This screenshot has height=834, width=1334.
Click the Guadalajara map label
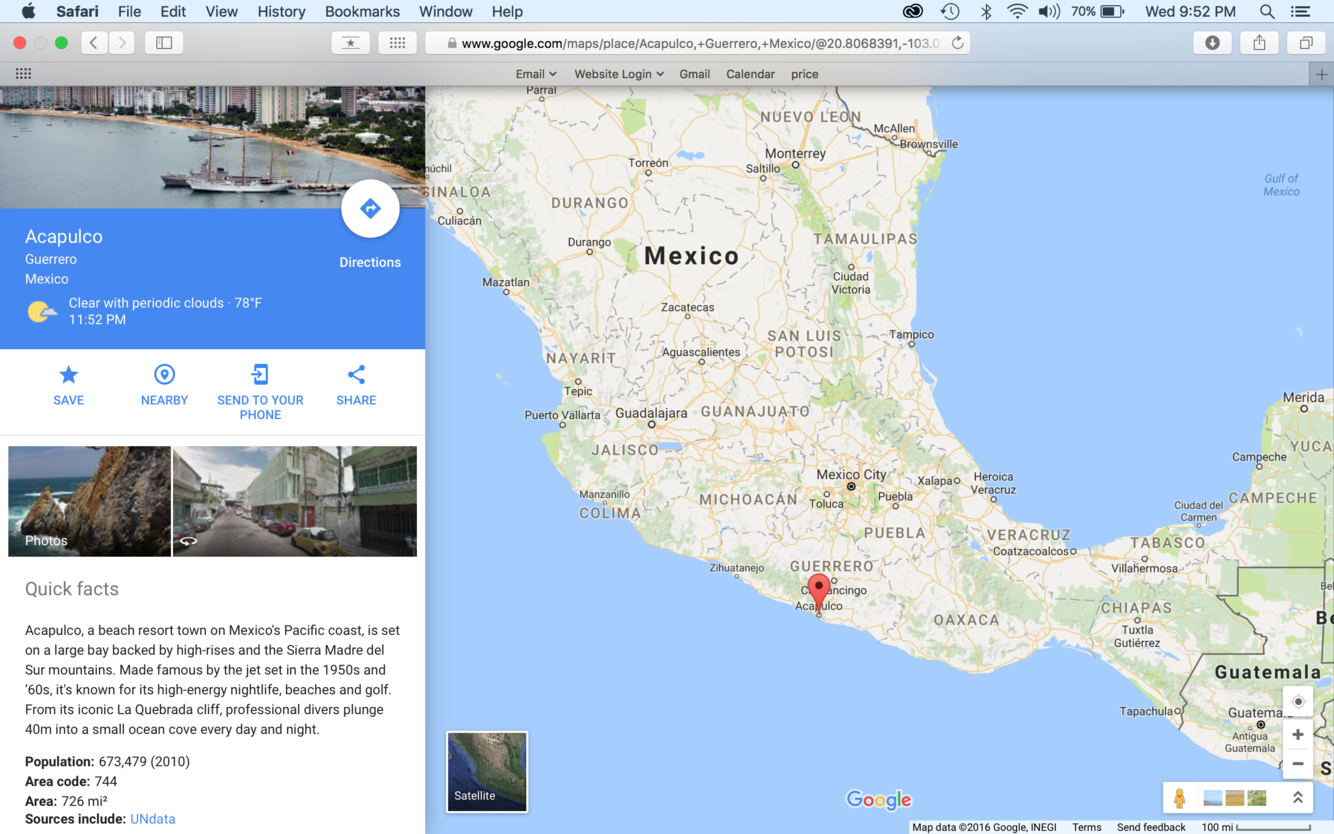[651, 413]
